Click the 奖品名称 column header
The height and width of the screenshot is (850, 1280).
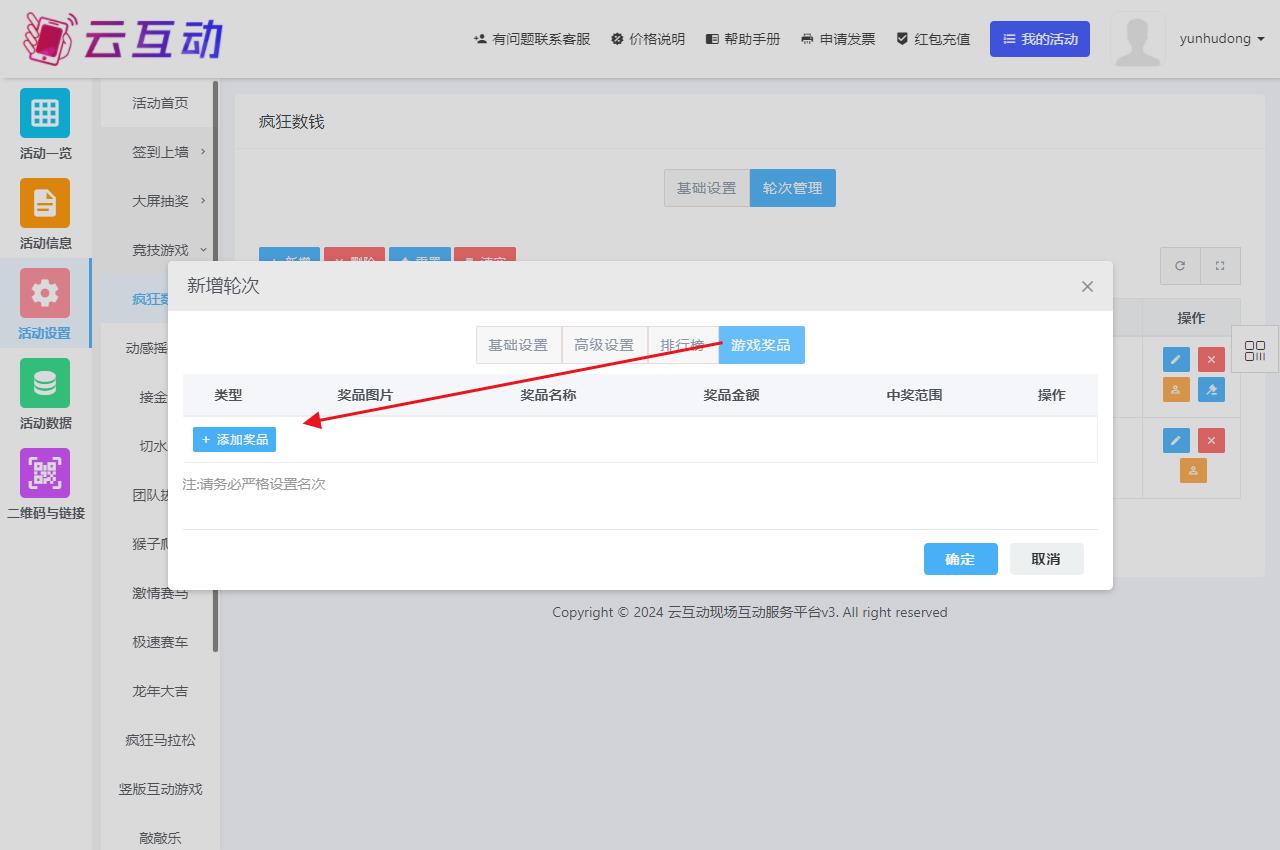[x=548, y=395]
